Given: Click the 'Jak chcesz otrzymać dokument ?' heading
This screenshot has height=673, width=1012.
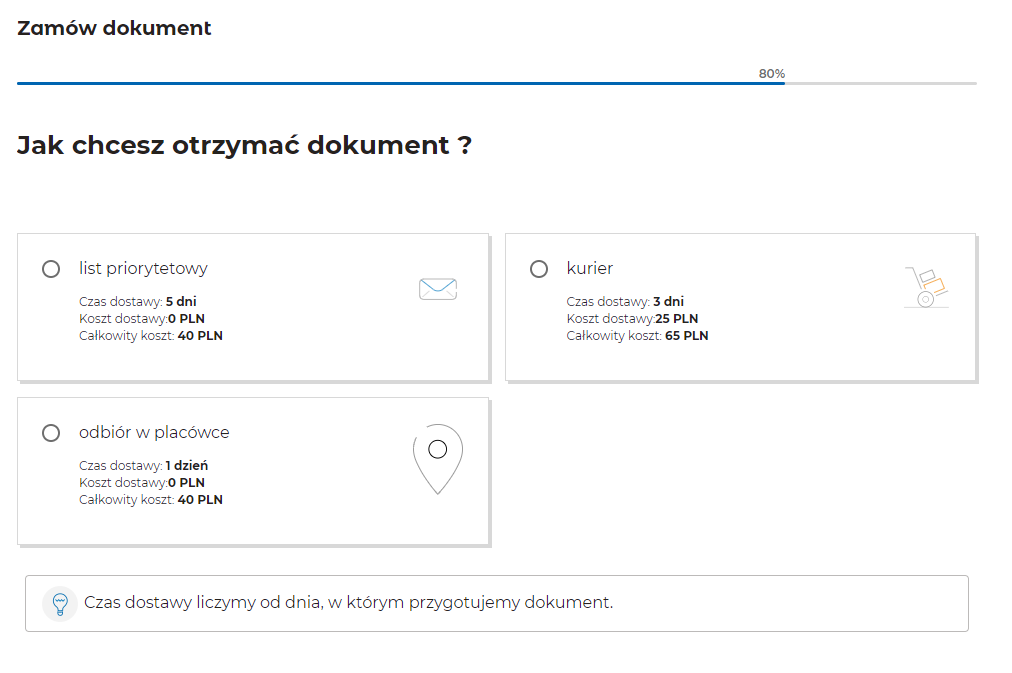Looking at the screenshot, I should 244,145.
